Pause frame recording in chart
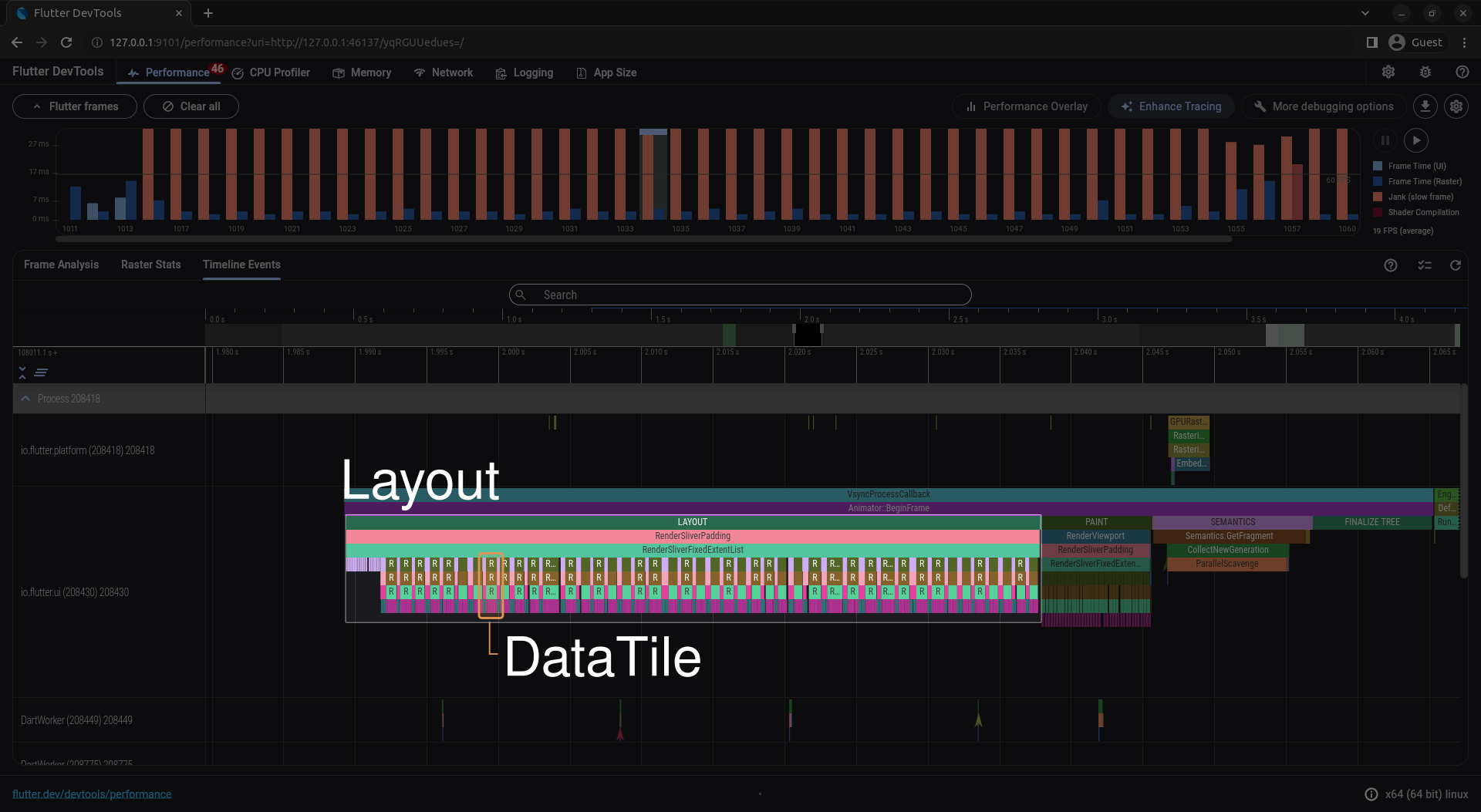 tap(1385, 140)
